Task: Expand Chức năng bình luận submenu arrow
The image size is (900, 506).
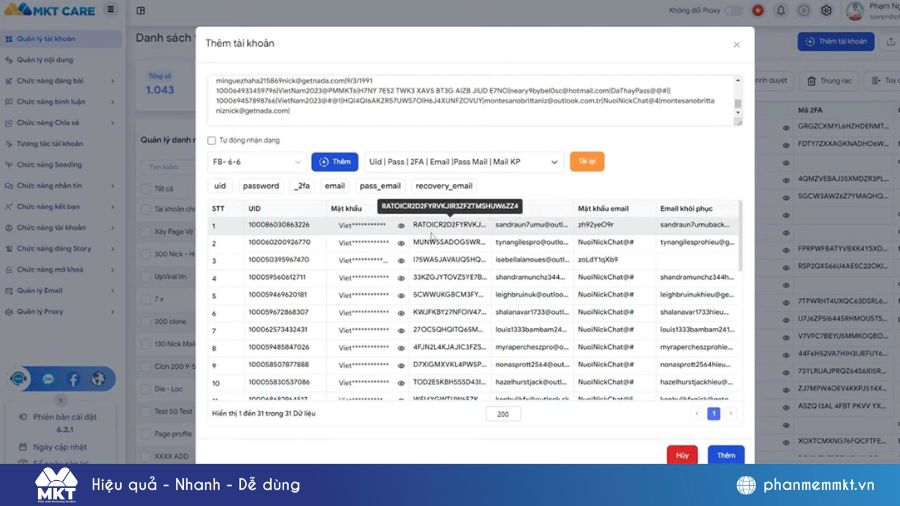Action: point(112,102)
